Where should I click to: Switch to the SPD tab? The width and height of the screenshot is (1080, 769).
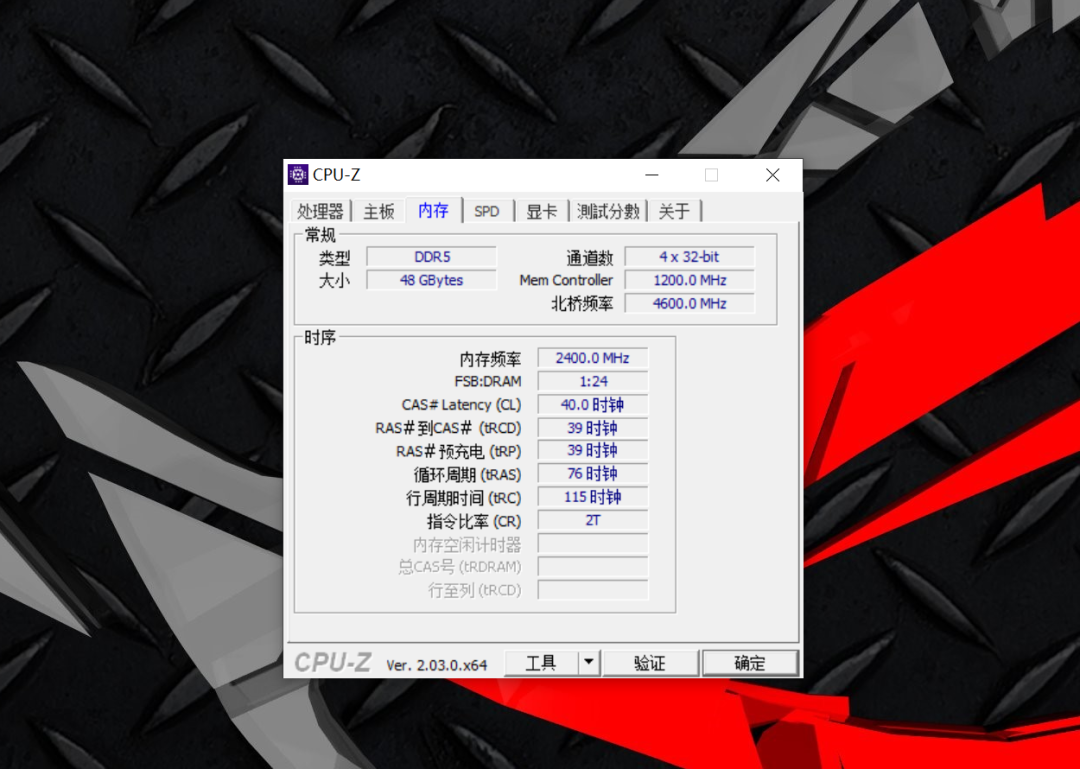487,211
